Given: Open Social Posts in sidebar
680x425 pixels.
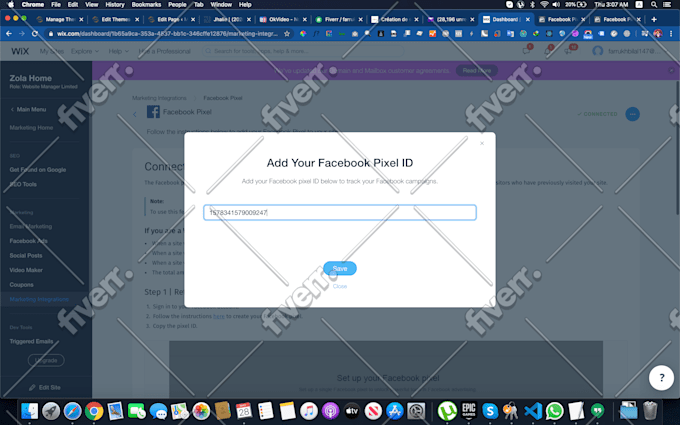Looking at the screenshot, I should pos(26,255).
